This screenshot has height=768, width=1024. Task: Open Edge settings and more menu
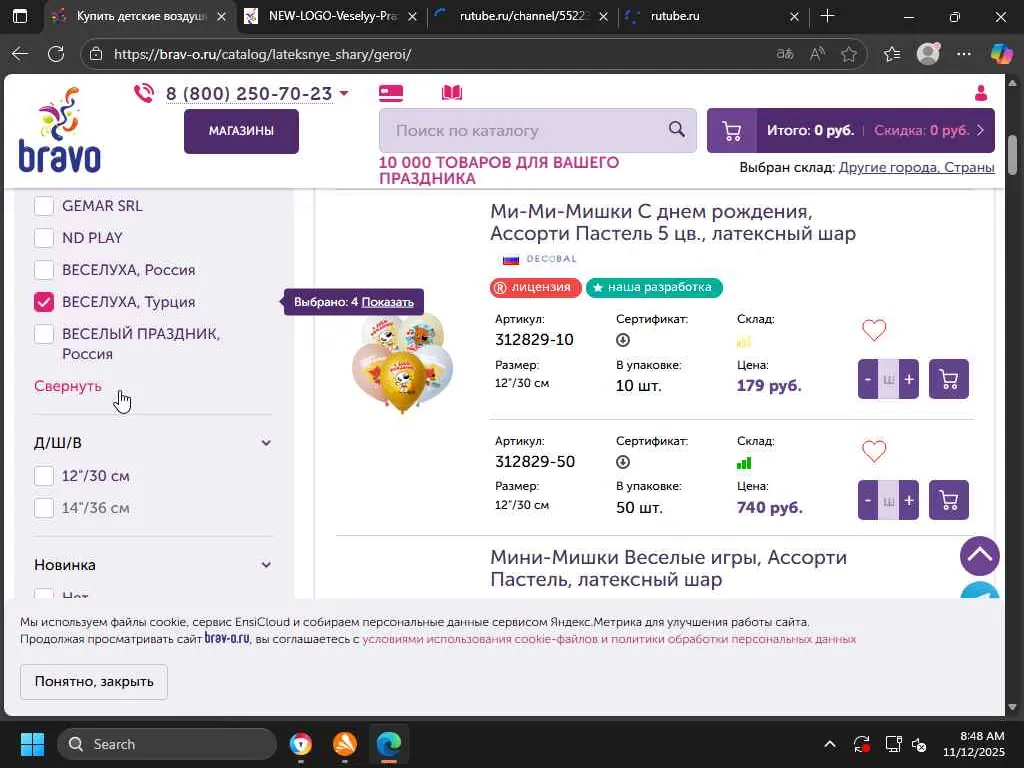[x=964, y=54]
